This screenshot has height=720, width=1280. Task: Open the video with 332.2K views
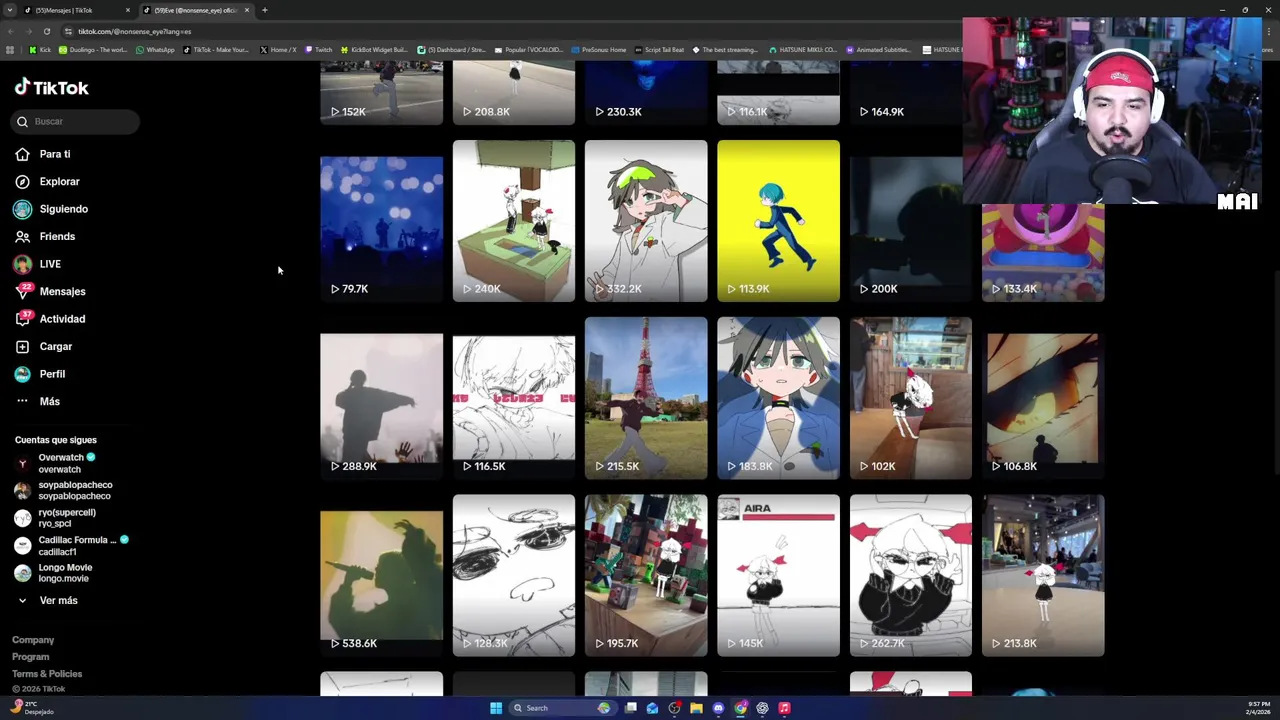[x=646, y=221]
